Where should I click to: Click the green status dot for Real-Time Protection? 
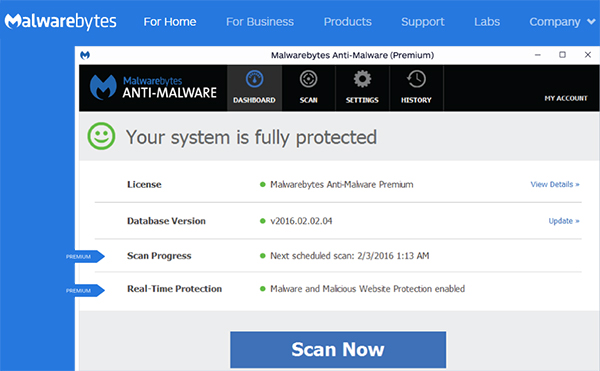262,288
